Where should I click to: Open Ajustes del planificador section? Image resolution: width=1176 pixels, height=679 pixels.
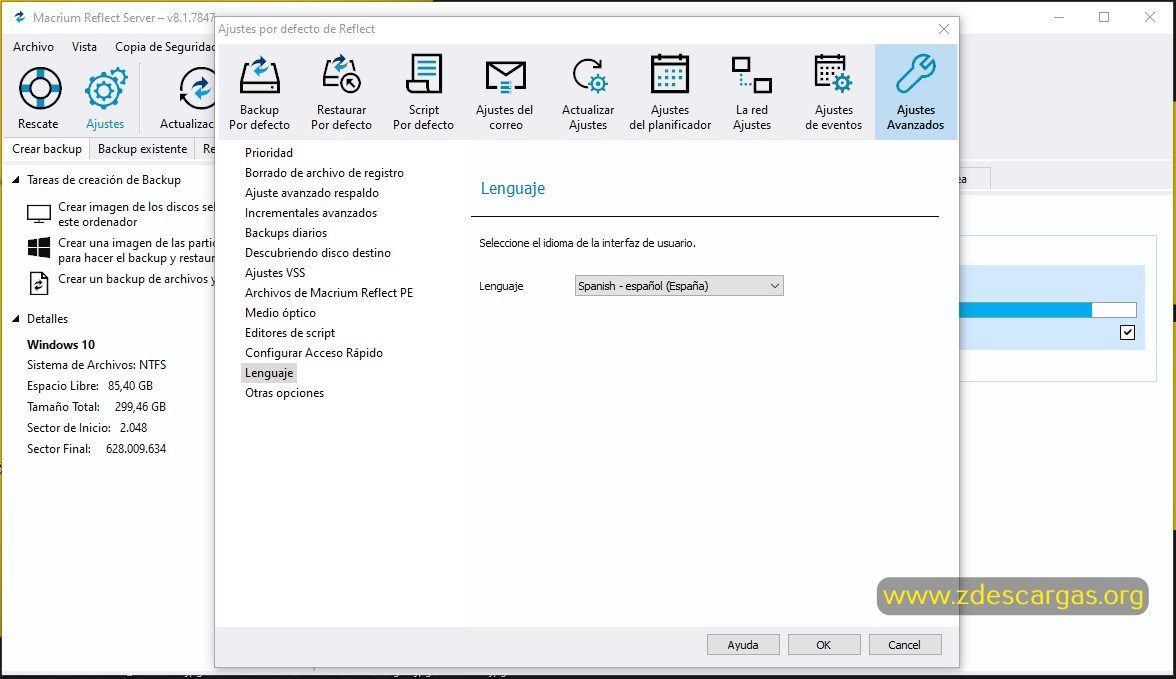click(x=670, y=92)
